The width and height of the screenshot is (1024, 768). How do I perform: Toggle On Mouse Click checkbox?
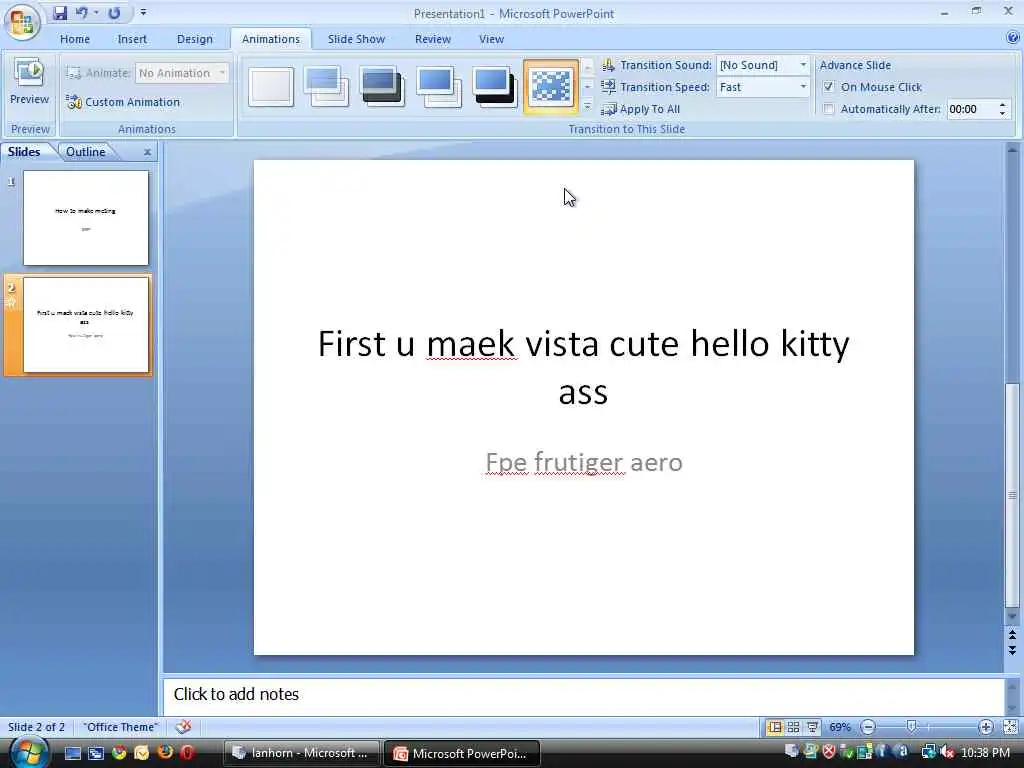(829, 87)
